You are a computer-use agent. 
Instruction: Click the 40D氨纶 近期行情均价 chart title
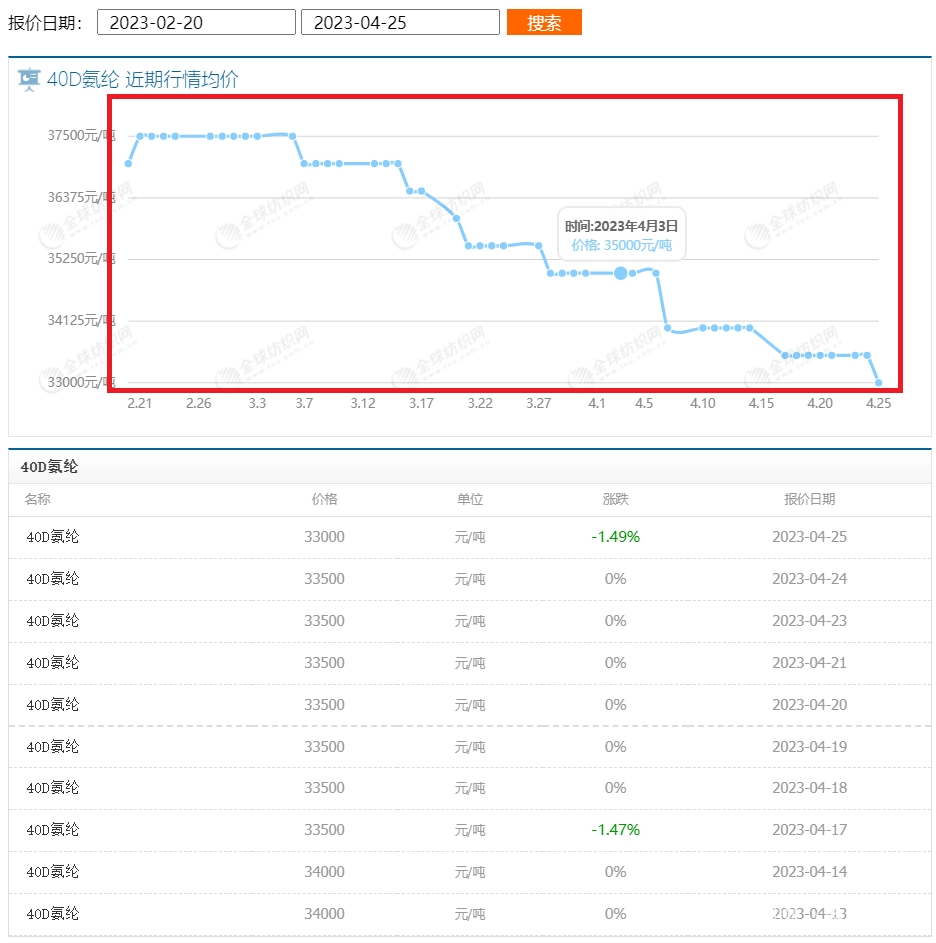click(x=142, y=80)
